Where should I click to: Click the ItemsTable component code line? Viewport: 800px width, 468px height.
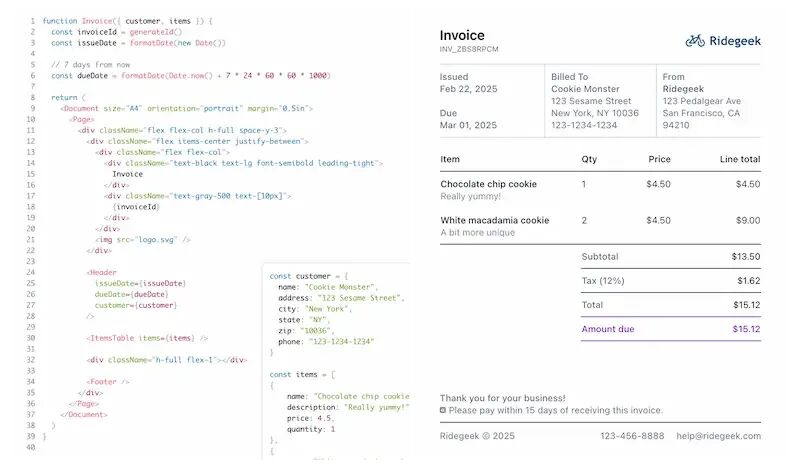(x=147, y=338)
